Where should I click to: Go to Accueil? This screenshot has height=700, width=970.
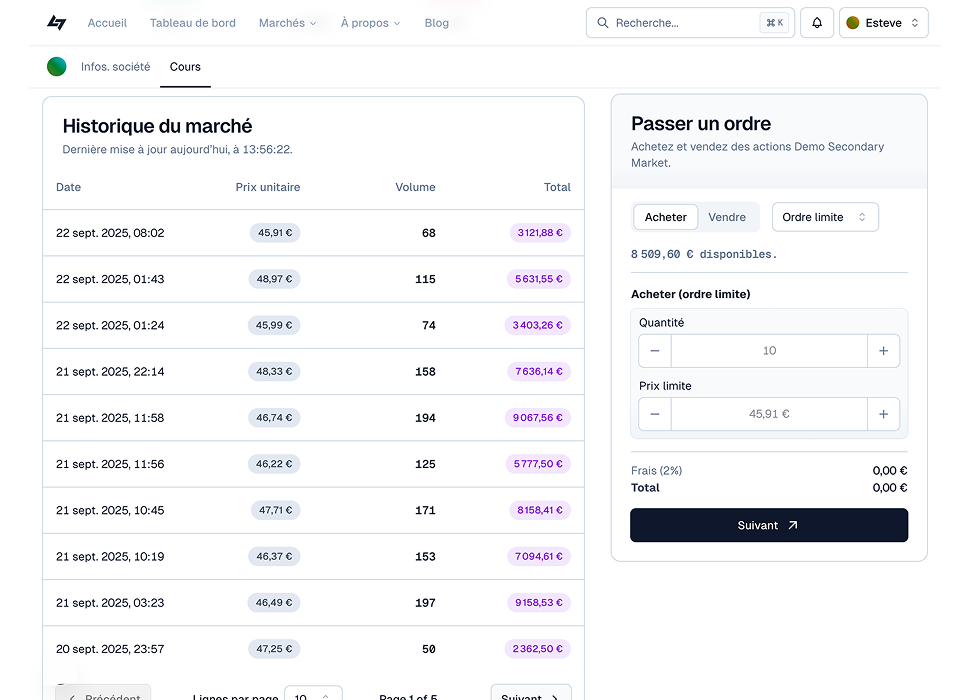107,23
